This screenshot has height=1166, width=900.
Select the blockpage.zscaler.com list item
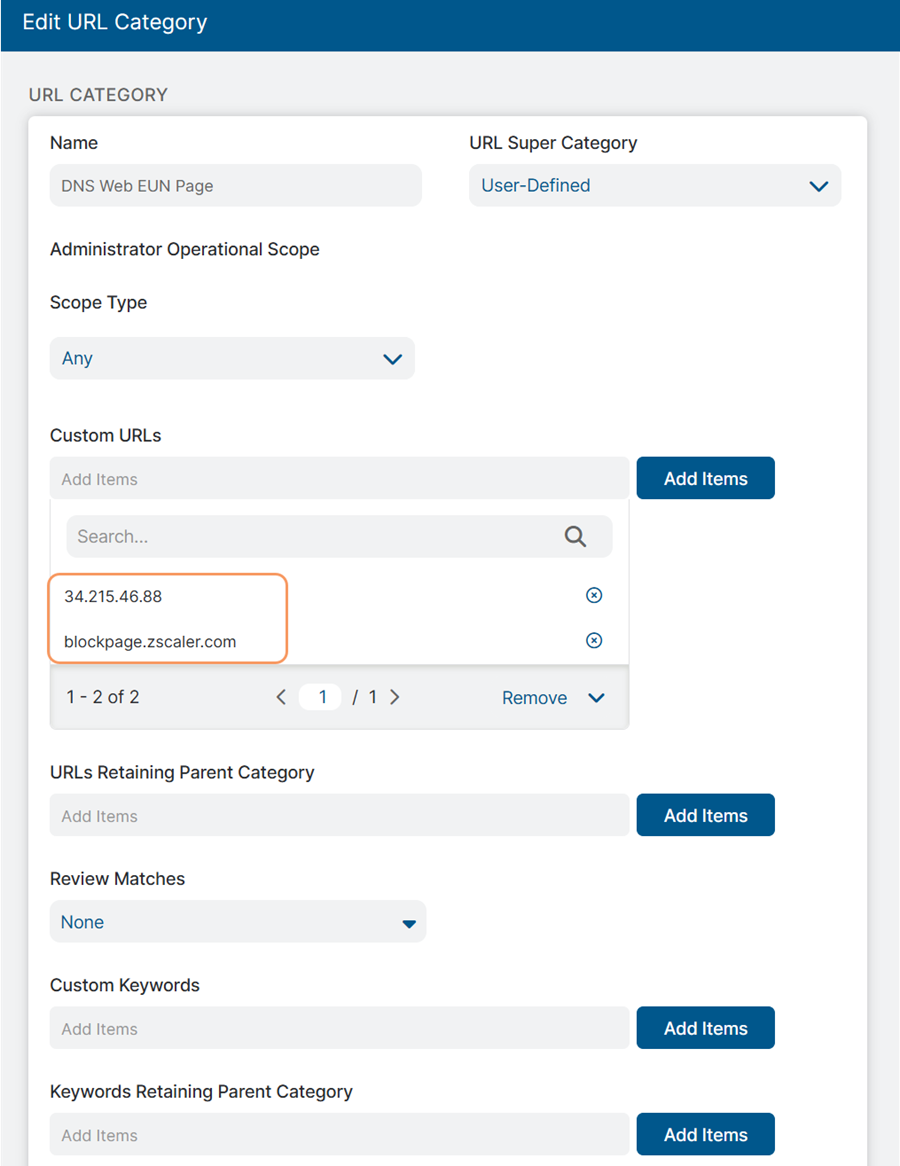[x=150, y=641]
